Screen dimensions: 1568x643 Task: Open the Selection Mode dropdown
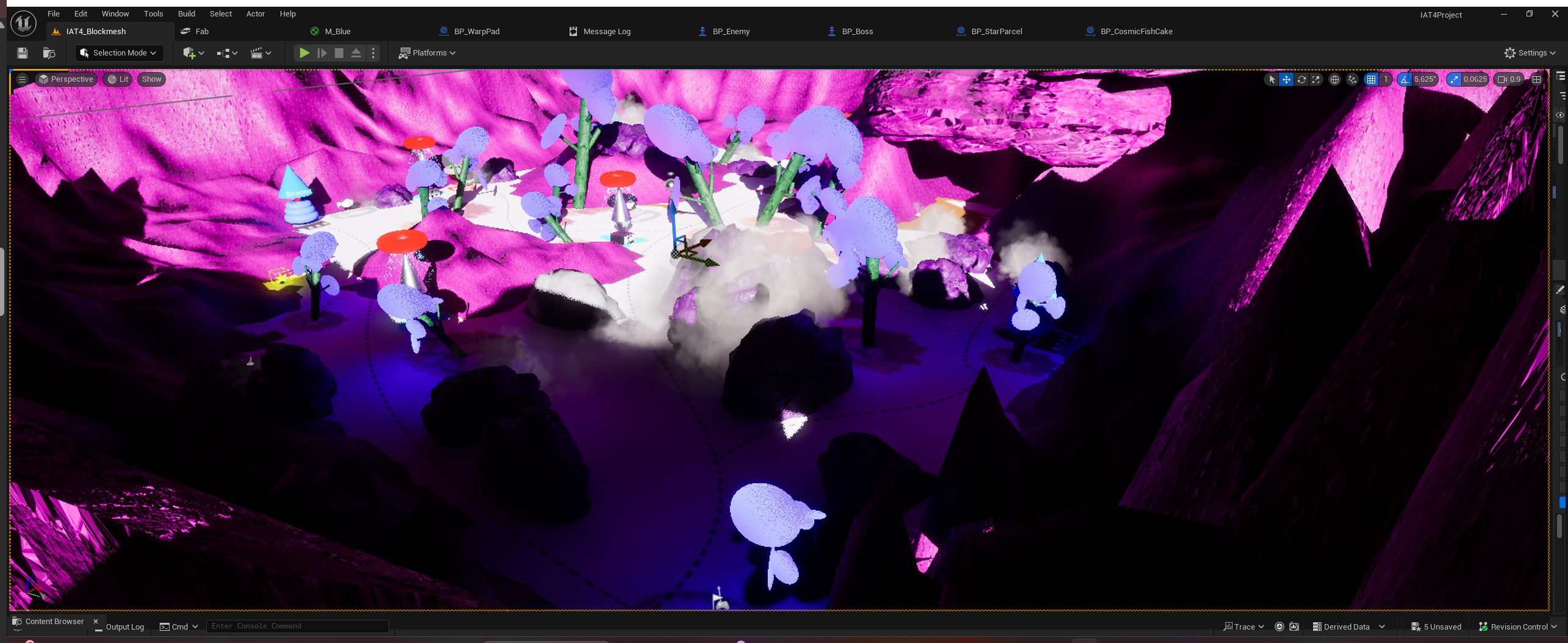119,53
